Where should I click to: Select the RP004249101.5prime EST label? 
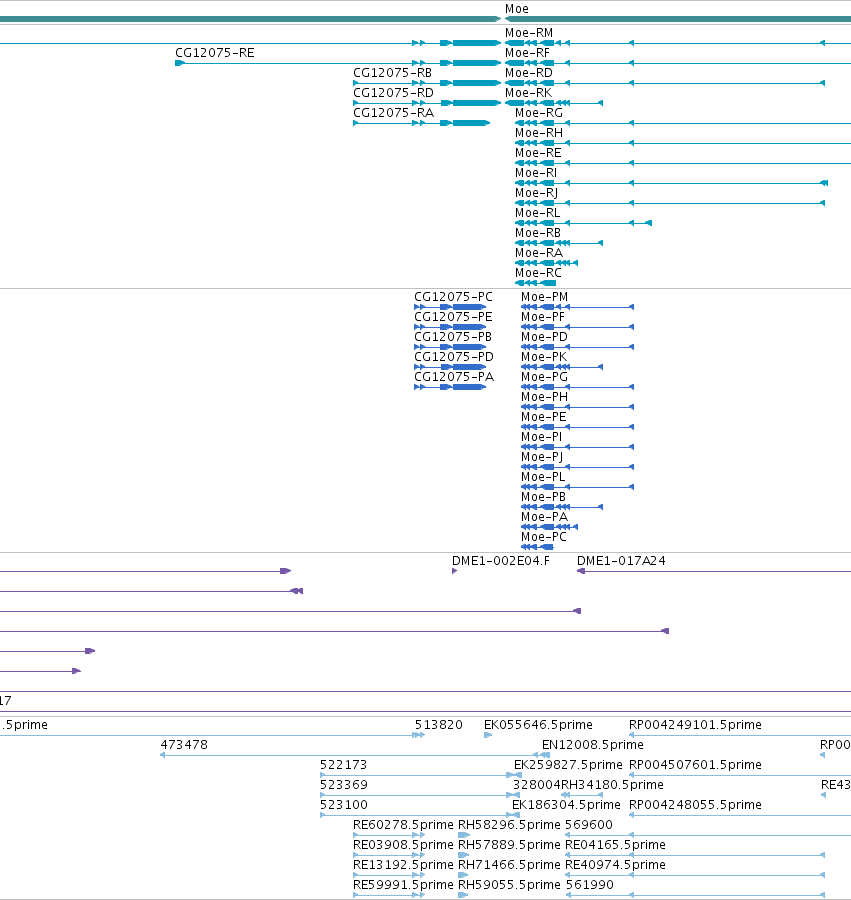pyautogui.click(x=695, y=726)
